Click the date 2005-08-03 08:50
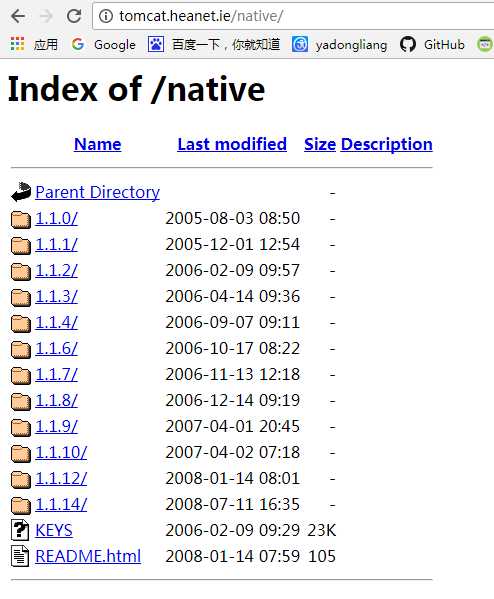This screenshot has width=494, height=599. pyautogui.click(x=233, y=219)
